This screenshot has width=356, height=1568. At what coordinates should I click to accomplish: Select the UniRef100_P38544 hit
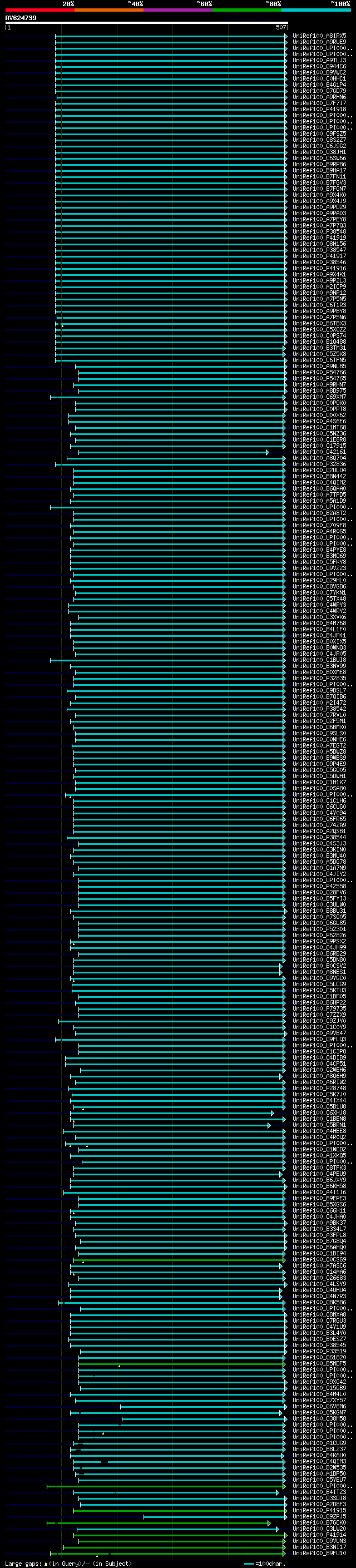click(x=319, y=837)
